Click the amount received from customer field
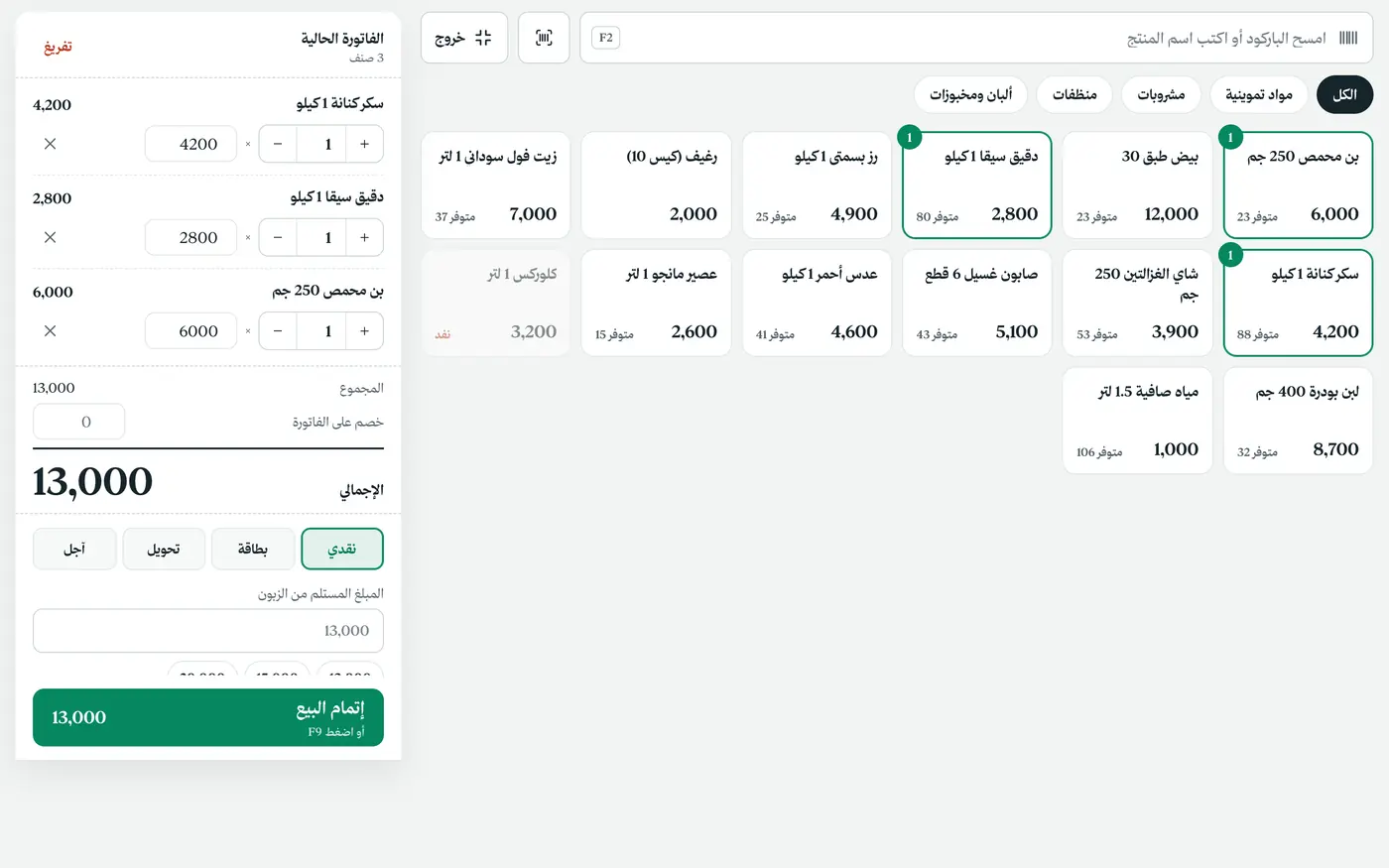 pyautogui.click(x=208, y=631)
